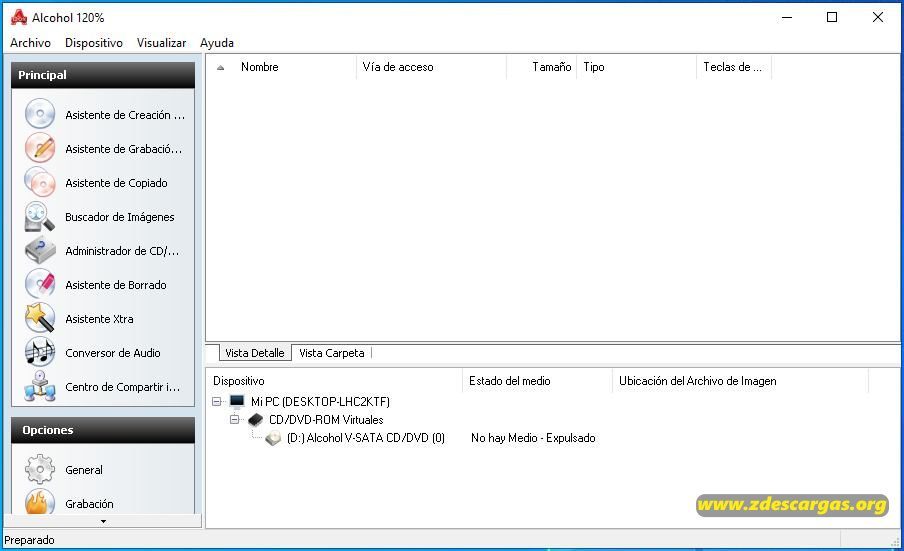Collapse the Principal panel header
904x551 pixels.
tap(103, 75)
